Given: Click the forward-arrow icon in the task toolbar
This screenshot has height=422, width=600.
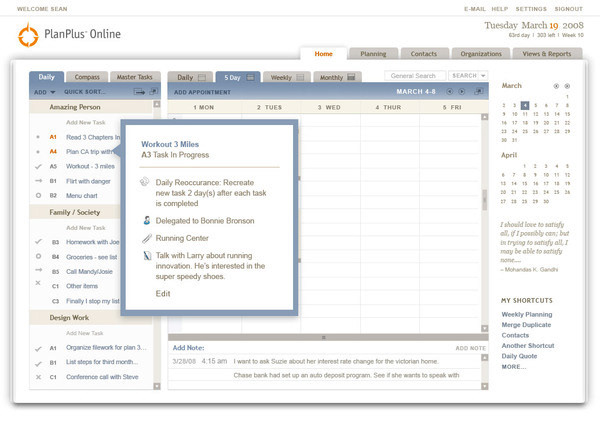Looking at the screenshot, I should coord(139,92).
